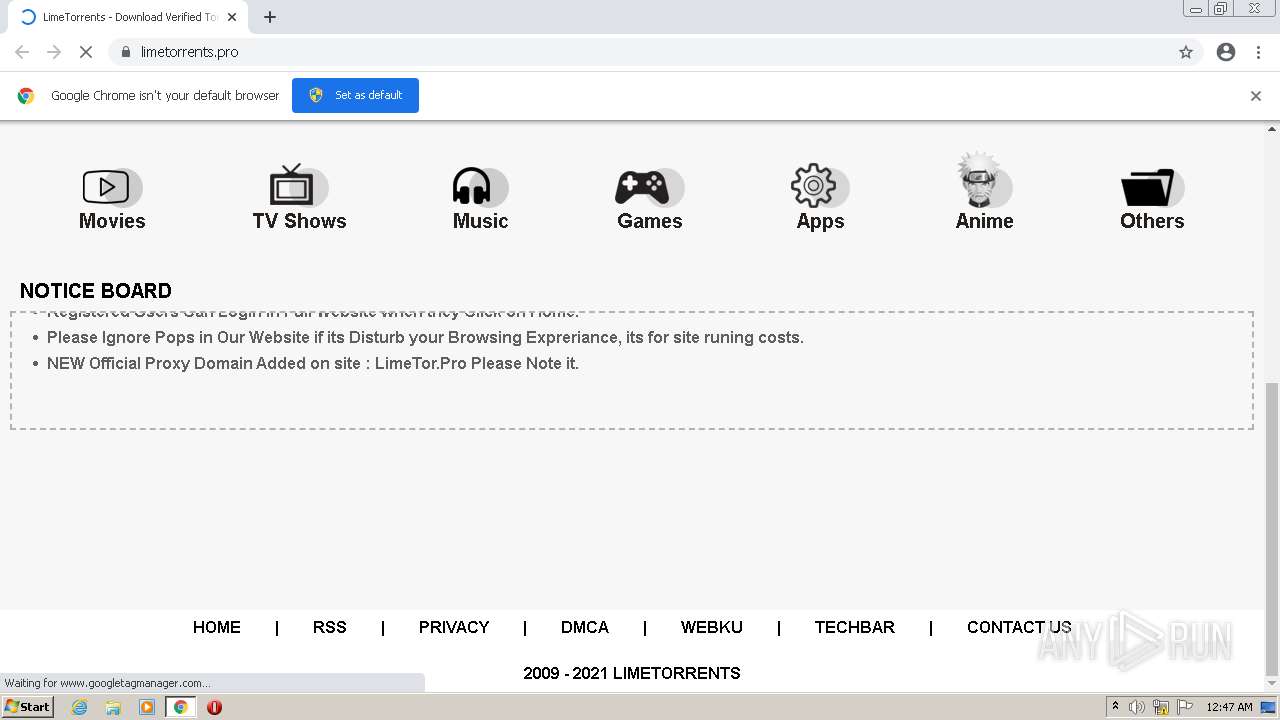Switch to Chrome taskbar button

click(181, 707)
